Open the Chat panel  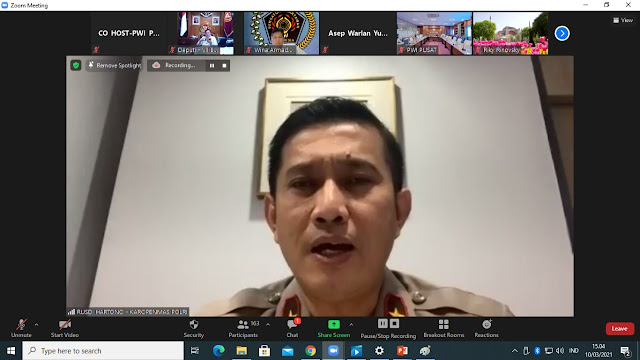coord(292,328)
